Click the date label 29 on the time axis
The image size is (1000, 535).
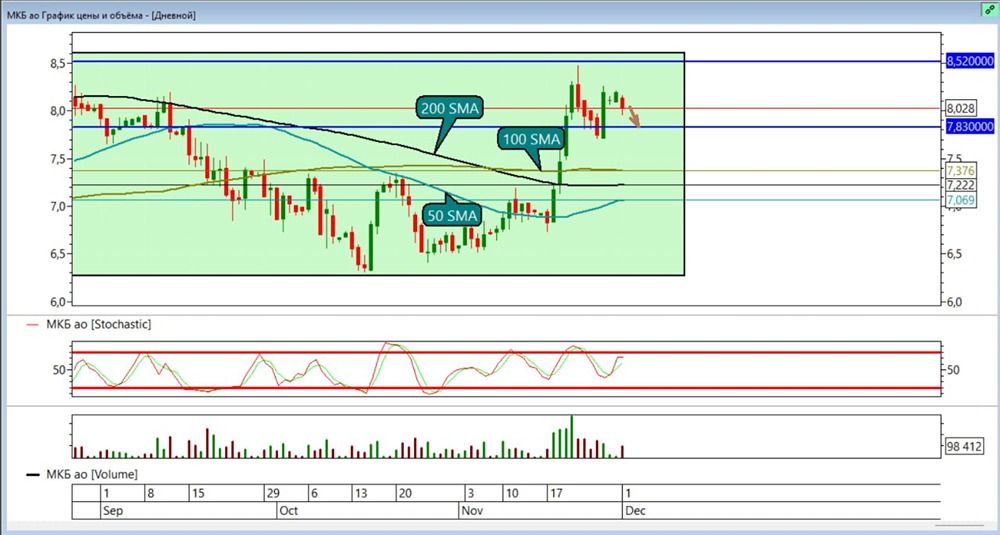coord(274,494)
